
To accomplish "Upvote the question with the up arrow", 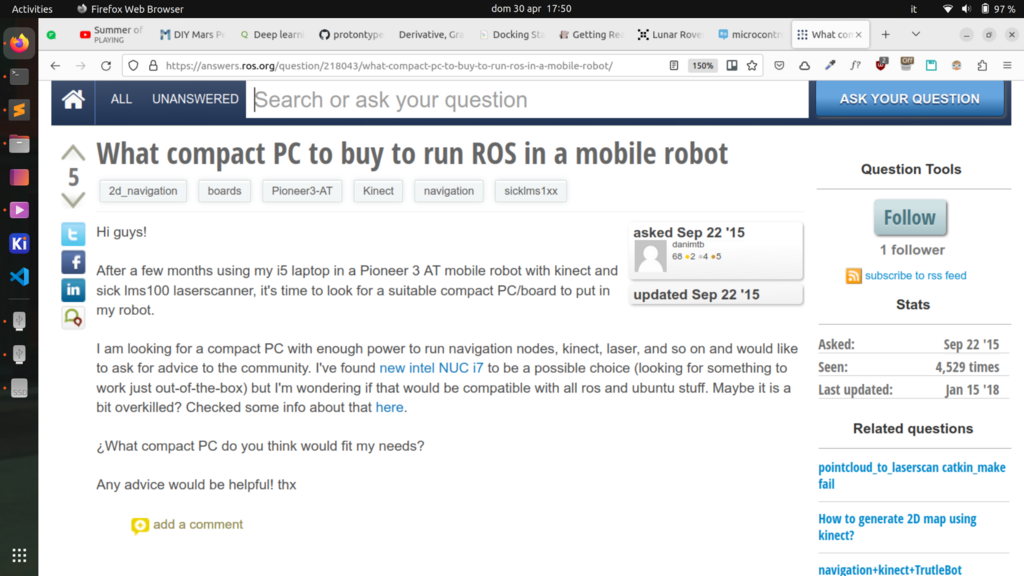I will point(73,153).
